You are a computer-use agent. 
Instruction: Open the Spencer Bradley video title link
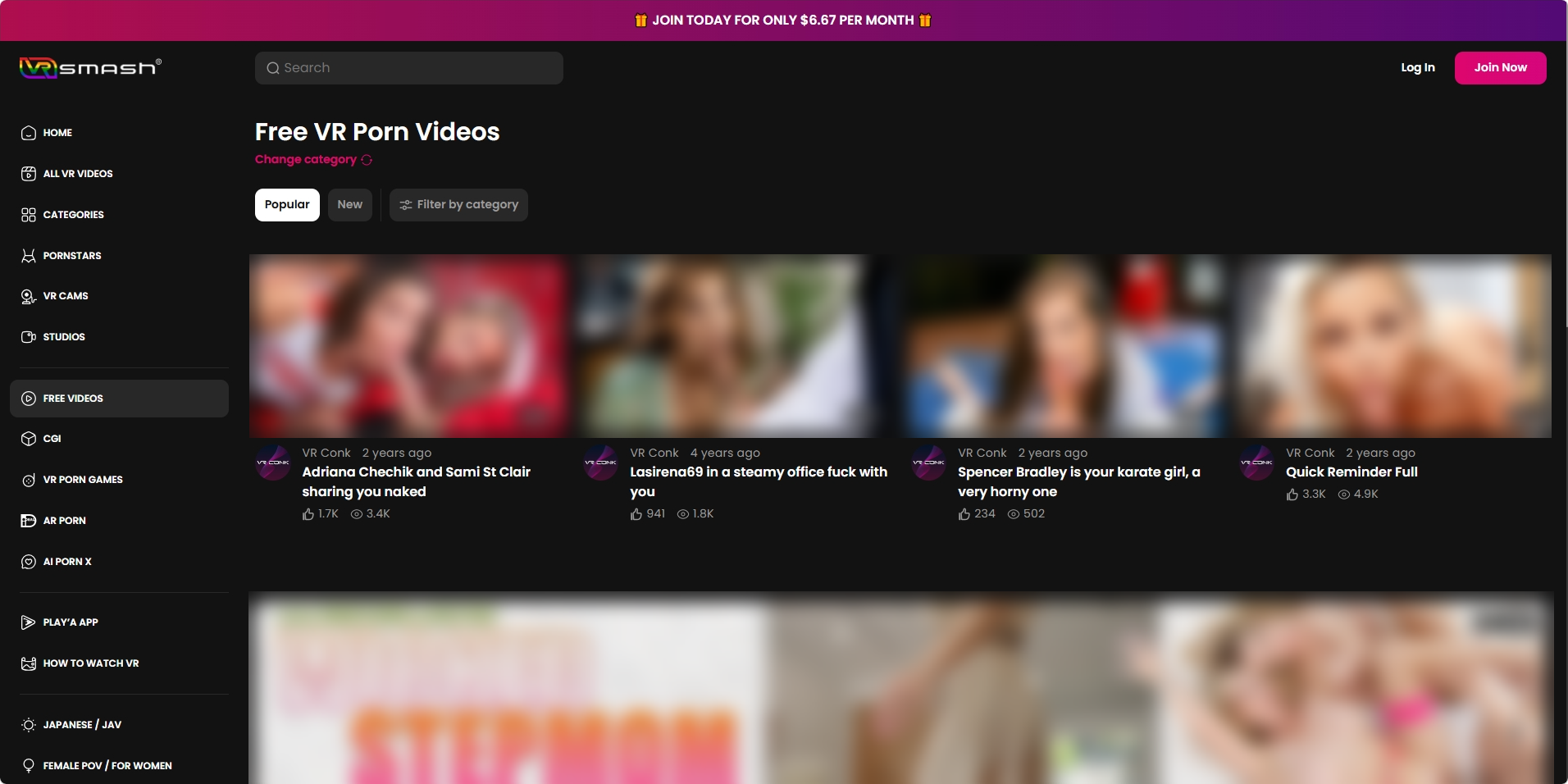point(1079,482)
